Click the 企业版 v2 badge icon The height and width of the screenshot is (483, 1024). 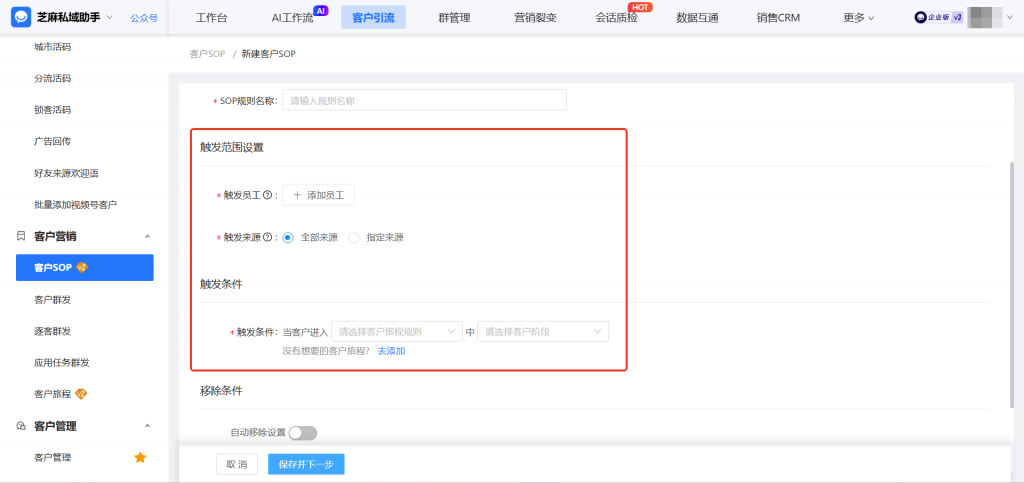(x=938, y=18)
